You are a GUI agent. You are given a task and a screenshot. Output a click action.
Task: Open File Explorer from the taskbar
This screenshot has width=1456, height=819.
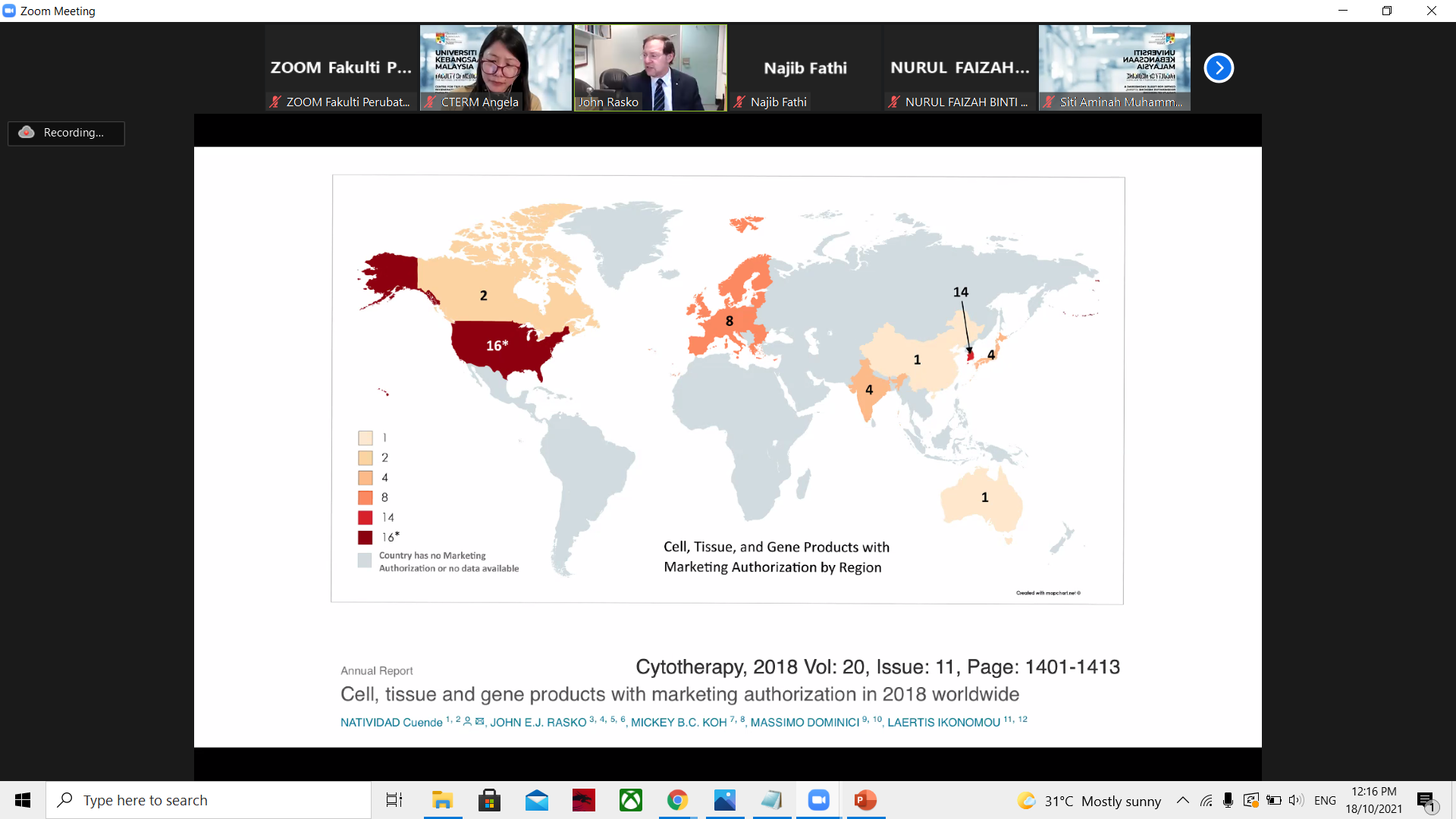(x=442, y=800)
